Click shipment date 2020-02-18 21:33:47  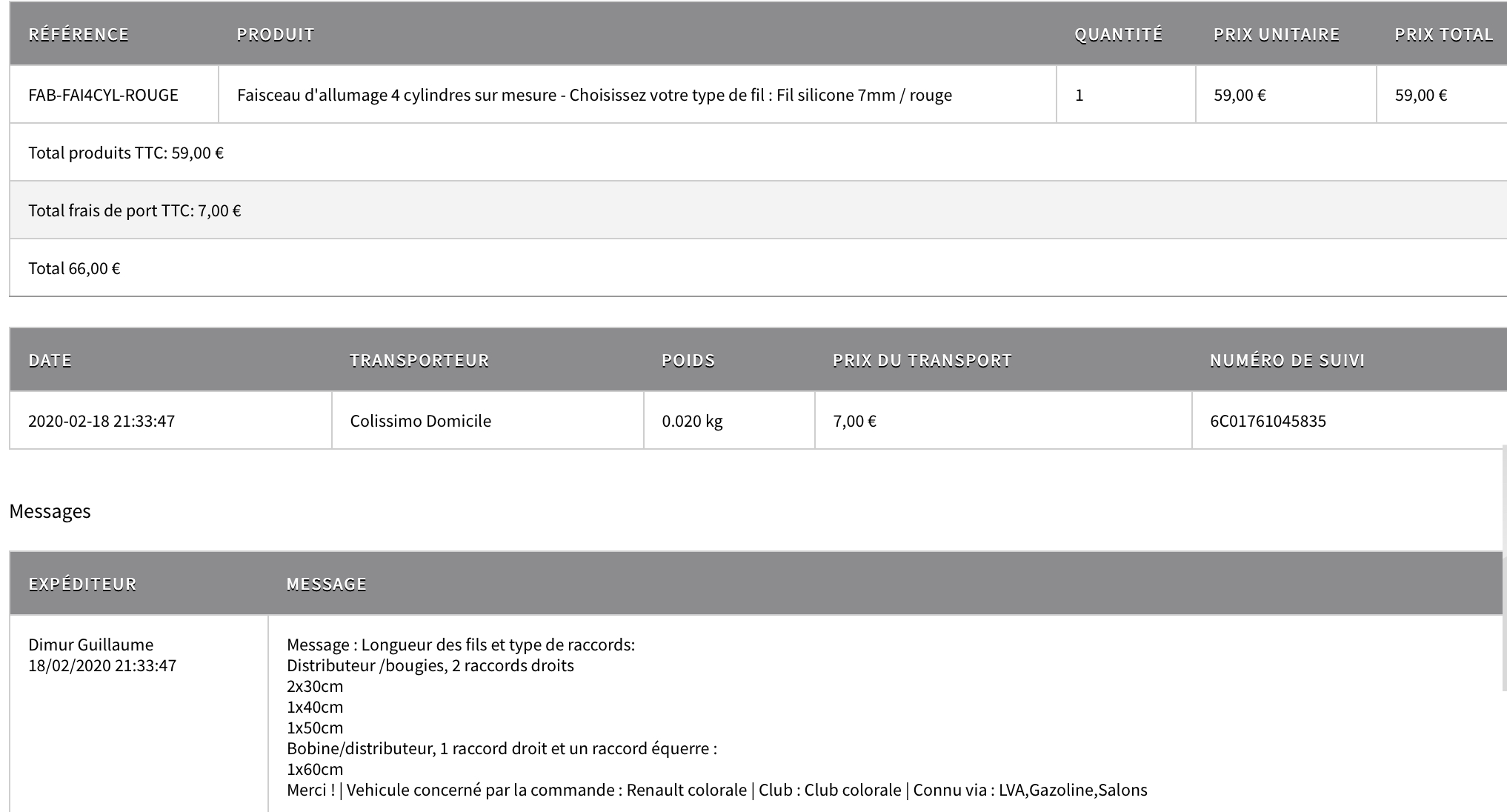pyautogui.click(x=102, y=421)
